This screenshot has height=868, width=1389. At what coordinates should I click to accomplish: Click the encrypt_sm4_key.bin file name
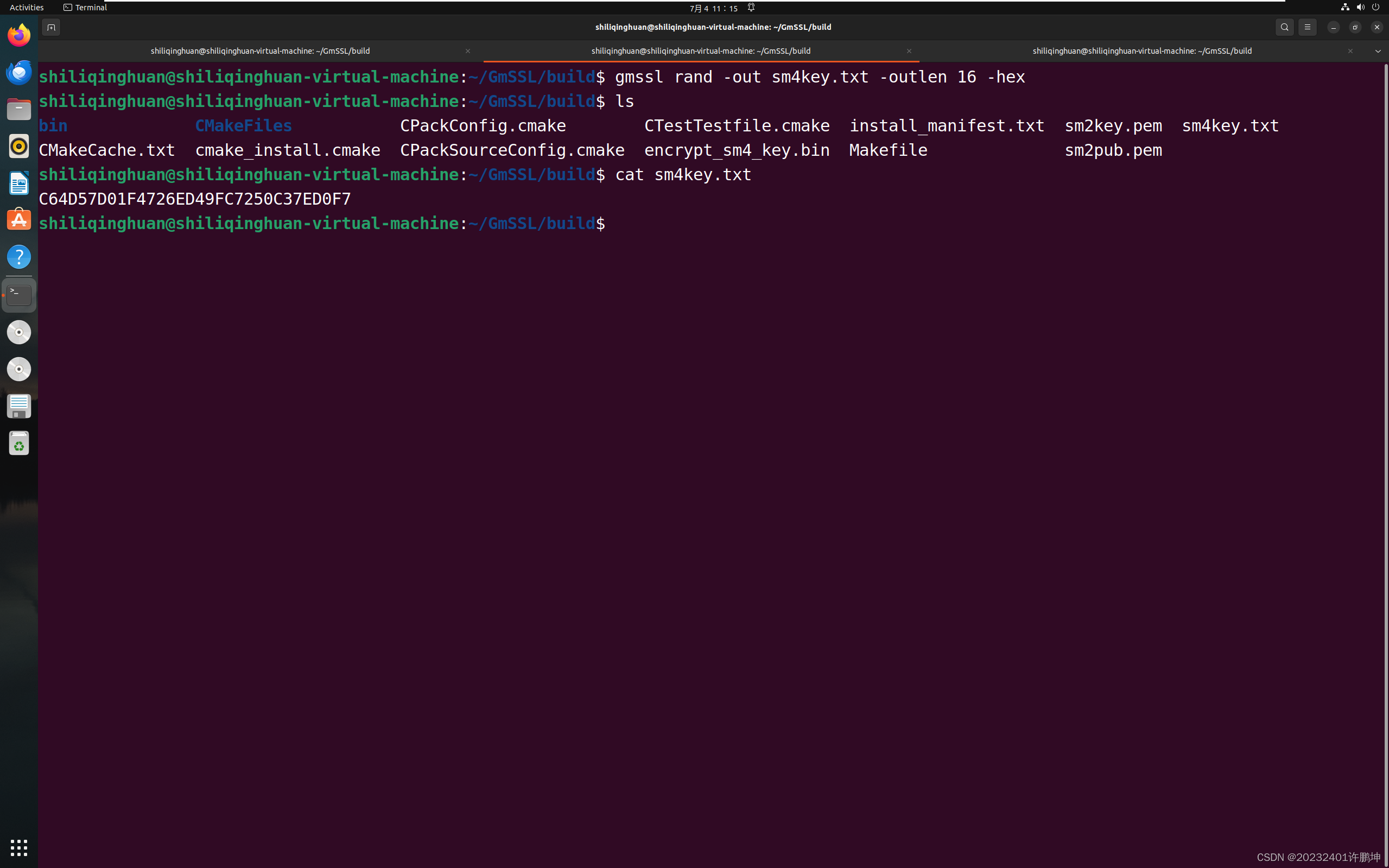(x=737, y=150)
